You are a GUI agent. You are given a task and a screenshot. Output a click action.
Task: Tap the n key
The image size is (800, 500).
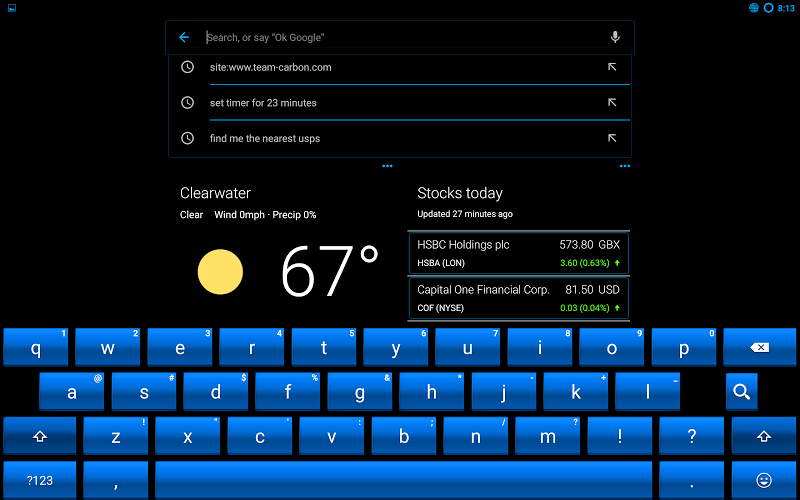click(x=476, y=436)
